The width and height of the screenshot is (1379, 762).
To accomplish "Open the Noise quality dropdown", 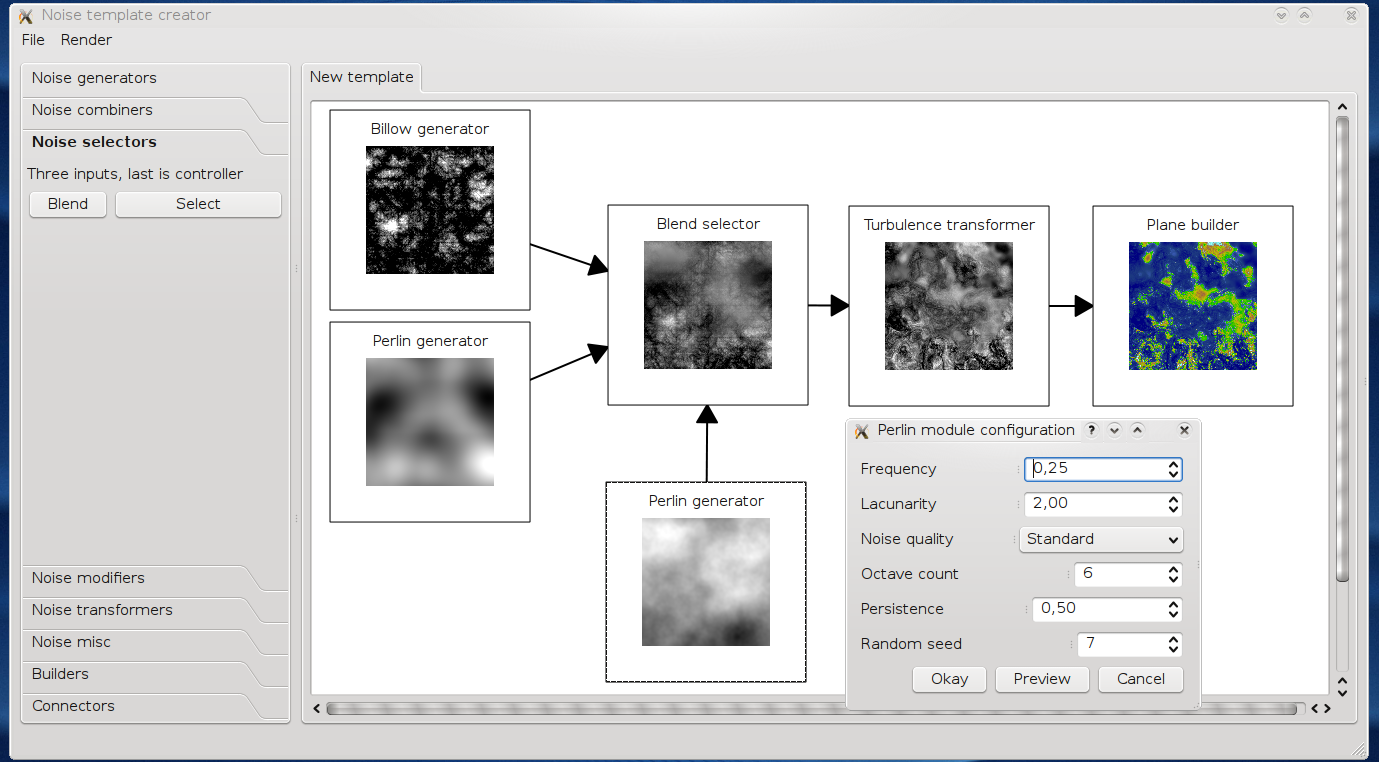I will pyautogui.click(x=1101, y=539).
